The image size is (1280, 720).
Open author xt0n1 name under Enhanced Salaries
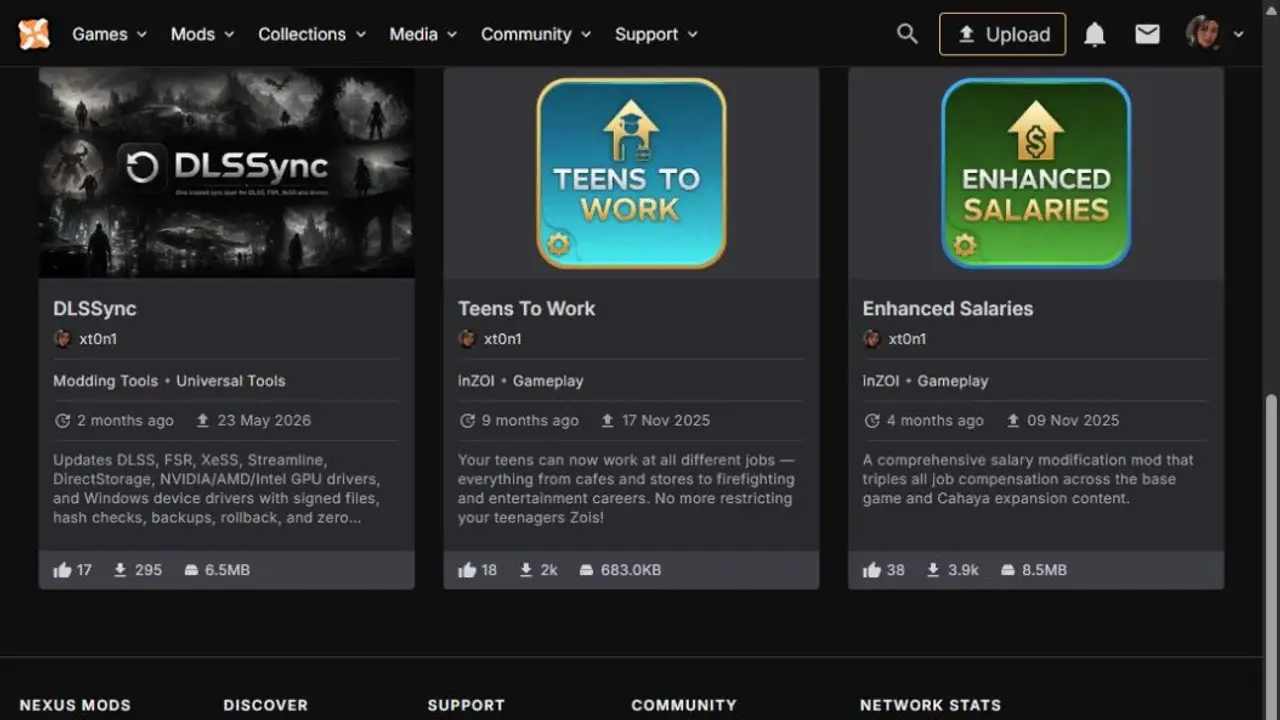coord(908,339)
